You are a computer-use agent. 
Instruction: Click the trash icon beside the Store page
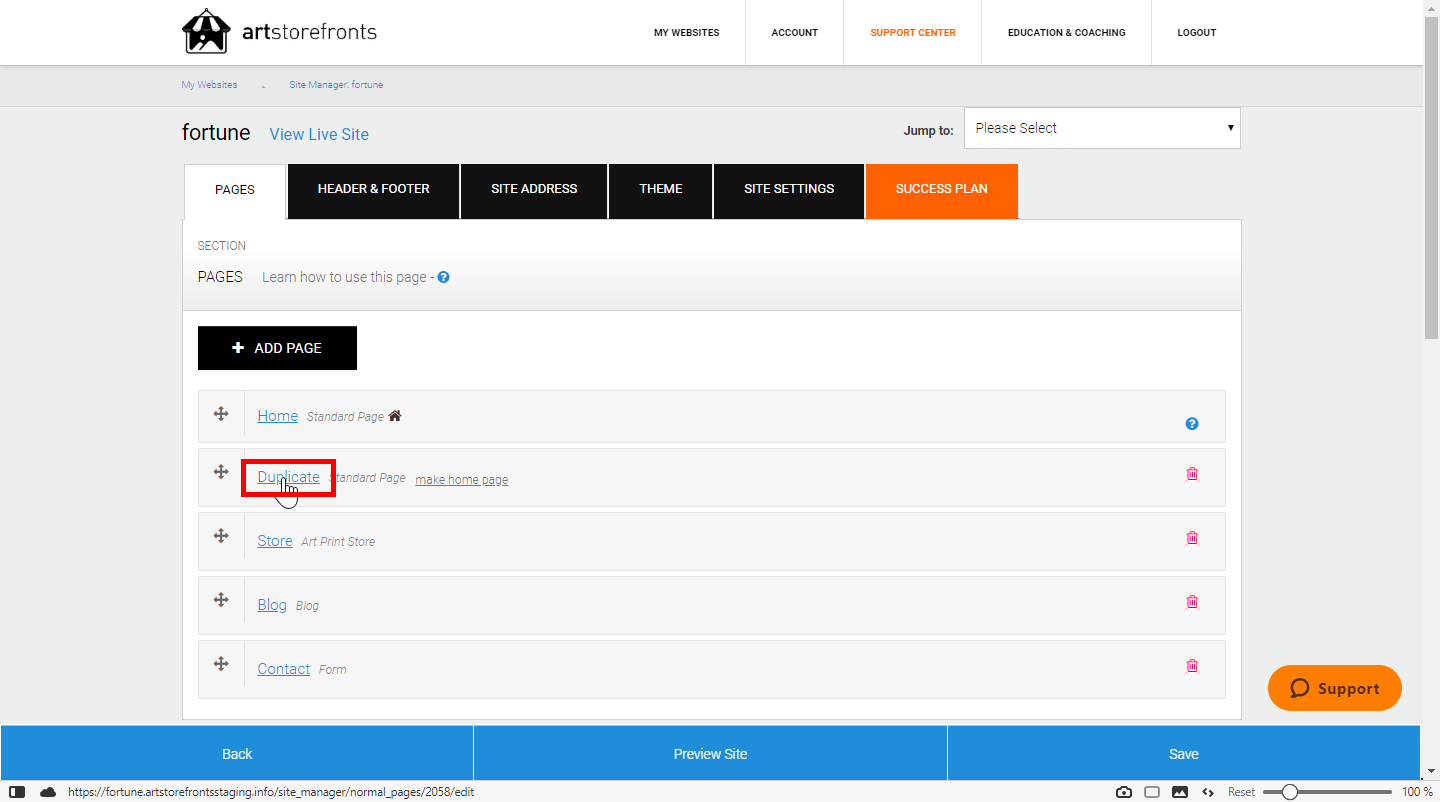coord(1192,537)
